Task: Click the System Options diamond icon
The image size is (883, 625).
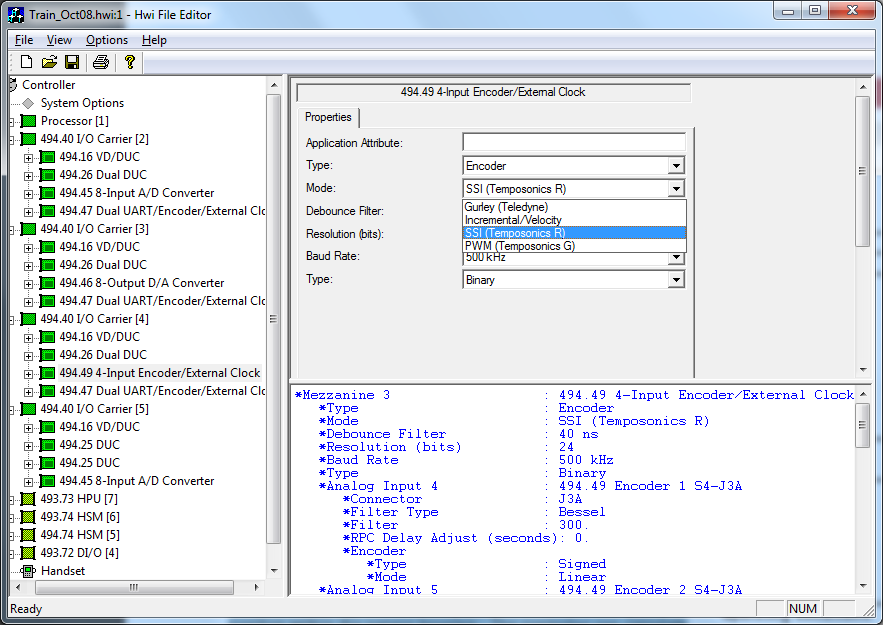Action: tap(28, 103)
